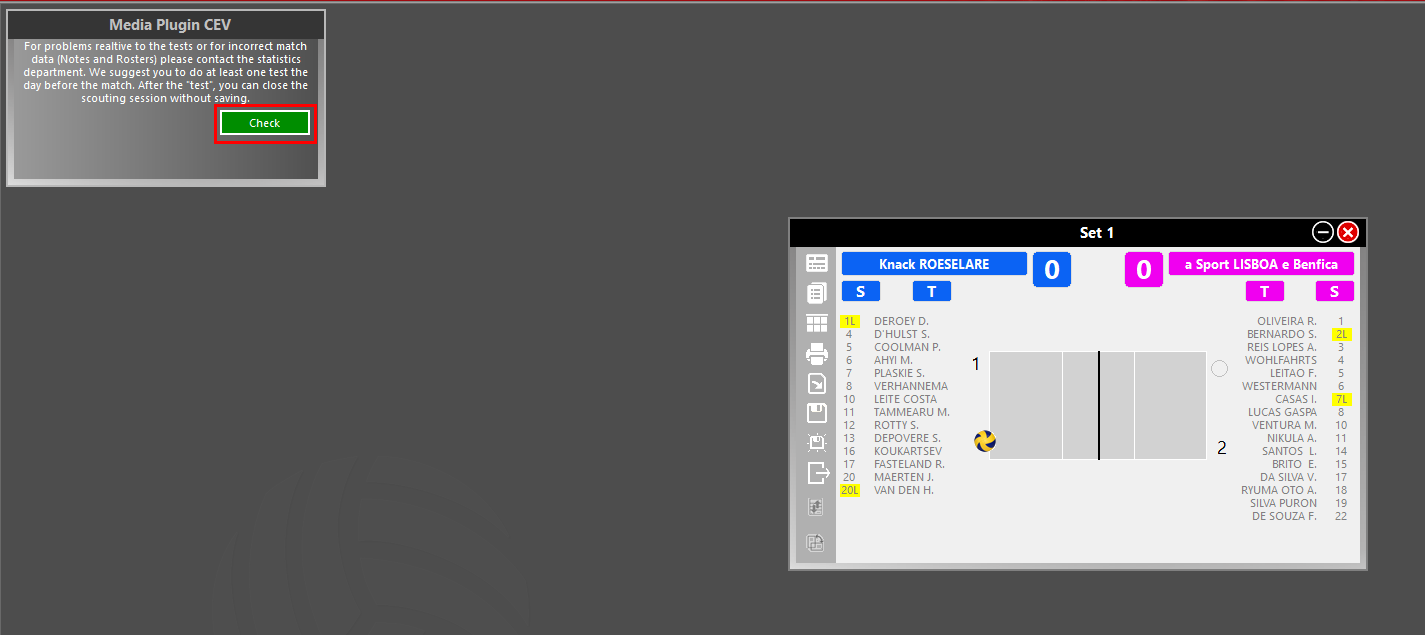
Task: Click the volleyball serve icon near court
Action: (985, 441)
